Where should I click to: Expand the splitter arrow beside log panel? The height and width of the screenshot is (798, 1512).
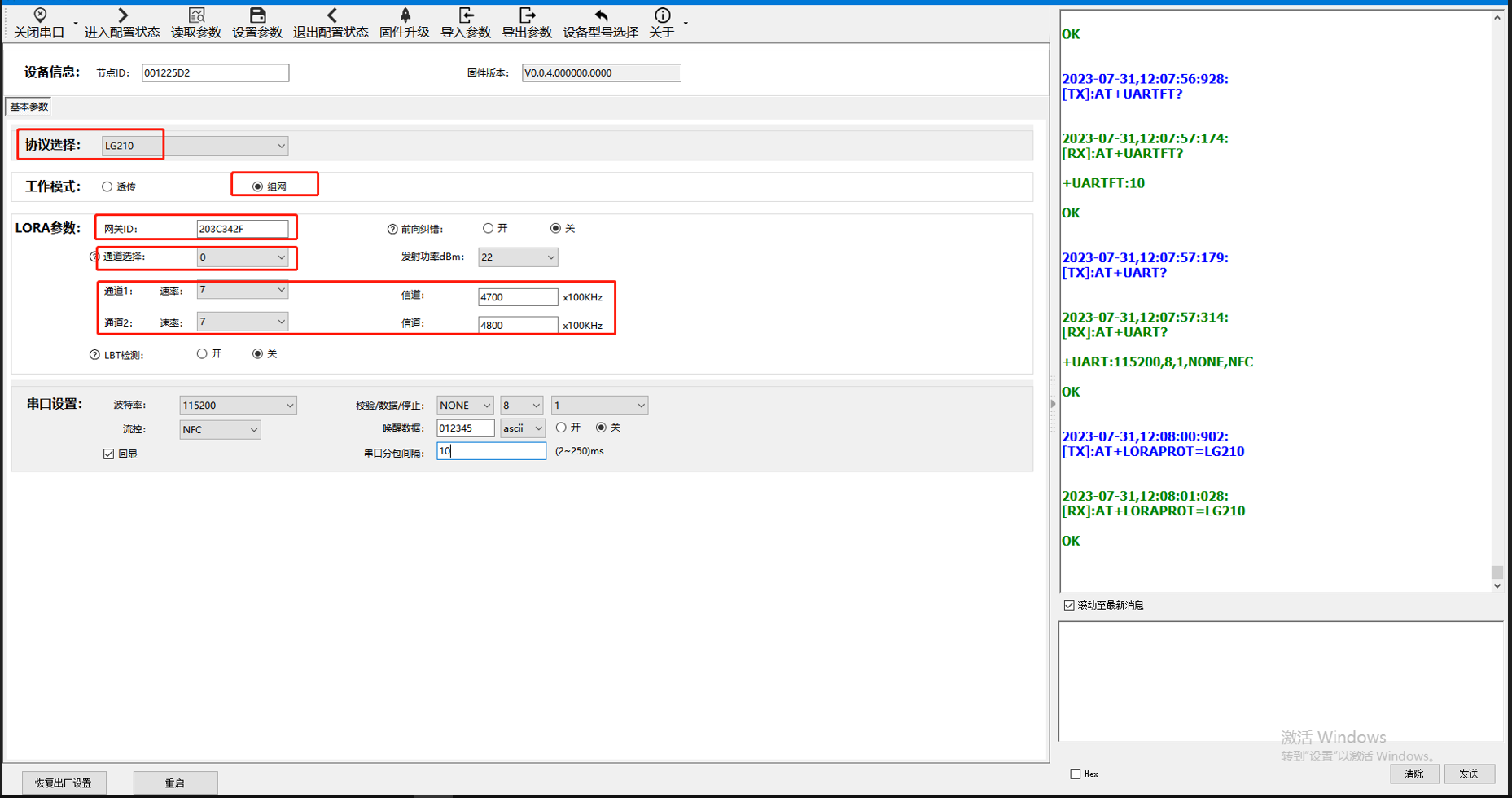pyautogui.click(x=1053, y=403)
